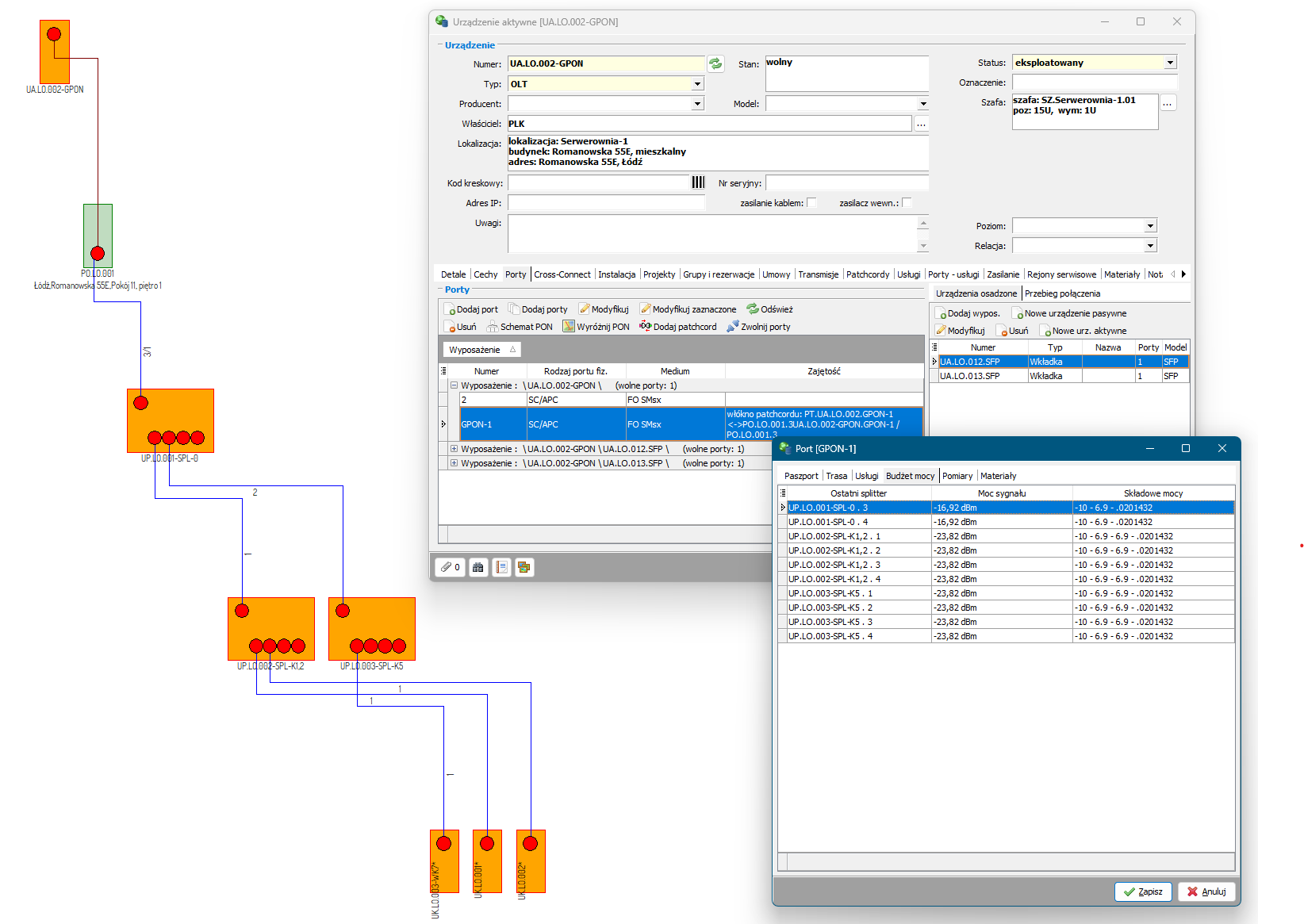This screenshot has width=1304, height=924.
Task: Click Modyfikuj in Urządzenia osadzone panel
Action: [960, 331]
